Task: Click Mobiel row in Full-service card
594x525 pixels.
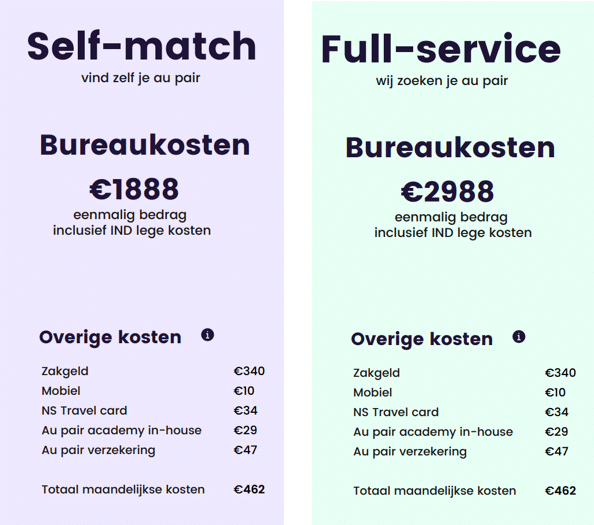Action: 464,392
